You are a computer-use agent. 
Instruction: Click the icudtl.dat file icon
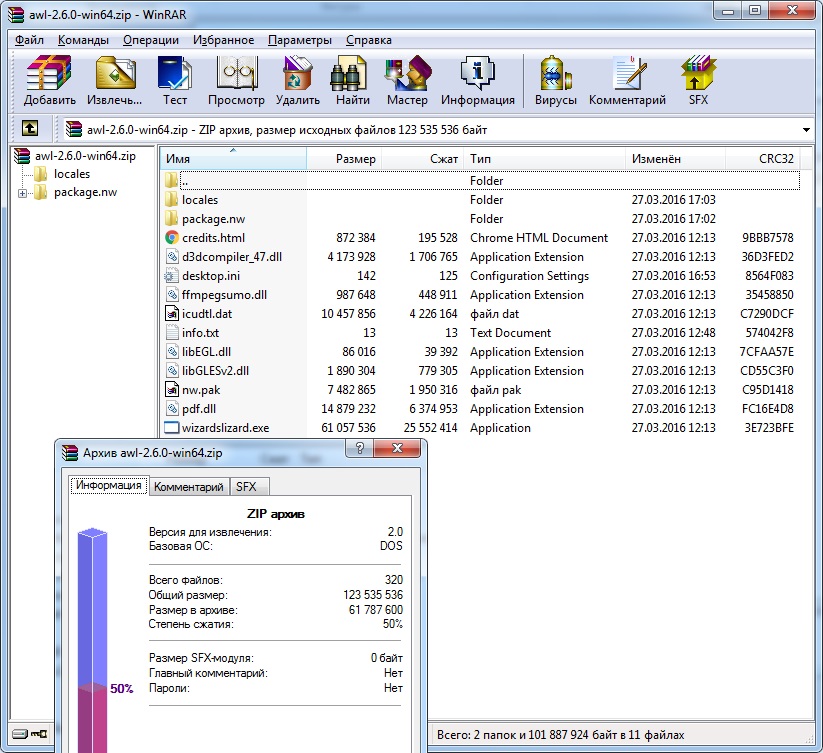[x=172, y=314]
